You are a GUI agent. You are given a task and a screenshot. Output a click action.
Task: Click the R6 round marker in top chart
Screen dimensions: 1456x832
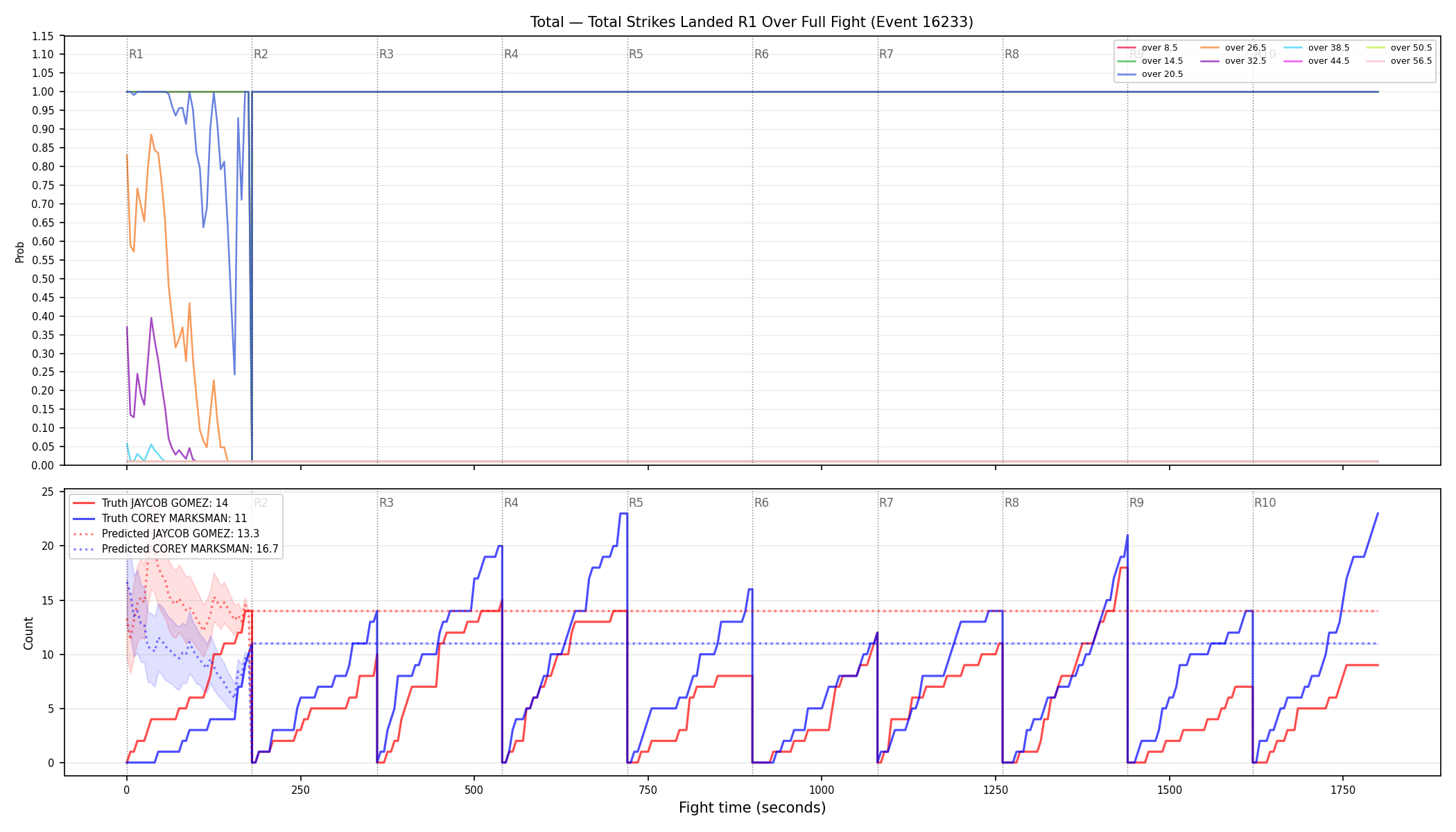coord(761,54)
